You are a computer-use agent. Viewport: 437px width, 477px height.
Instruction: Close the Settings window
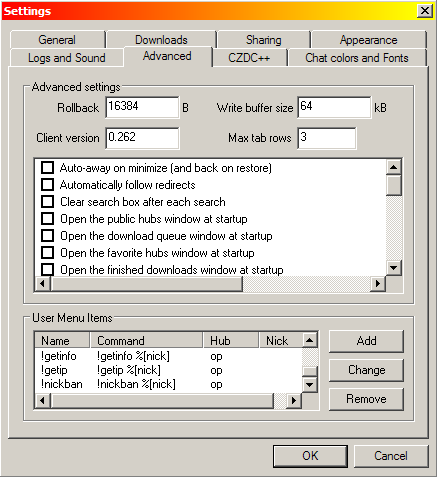coord(425,11)
